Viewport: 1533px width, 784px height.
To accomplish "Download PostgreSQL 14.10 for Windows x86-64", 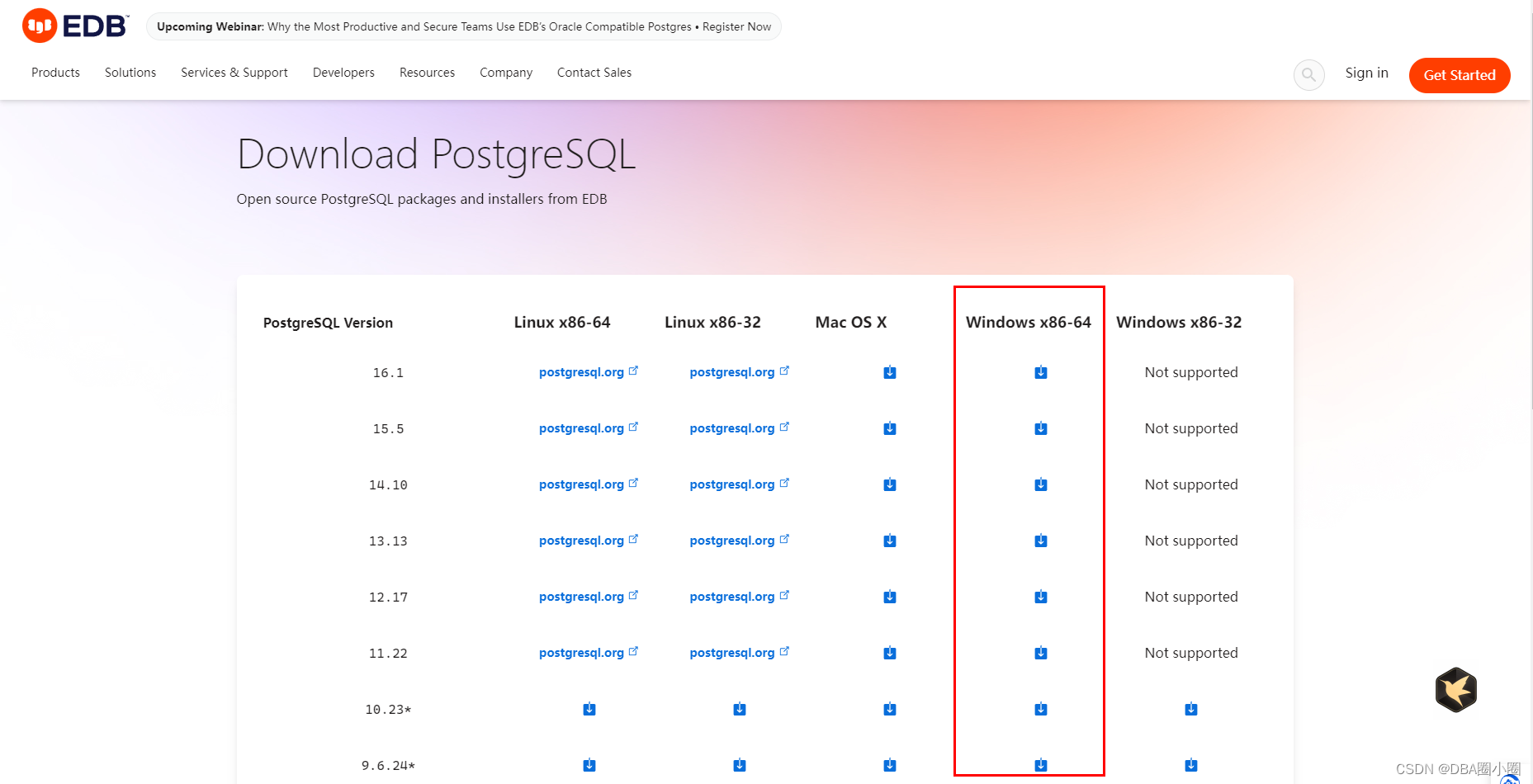I will point(1041,484).
